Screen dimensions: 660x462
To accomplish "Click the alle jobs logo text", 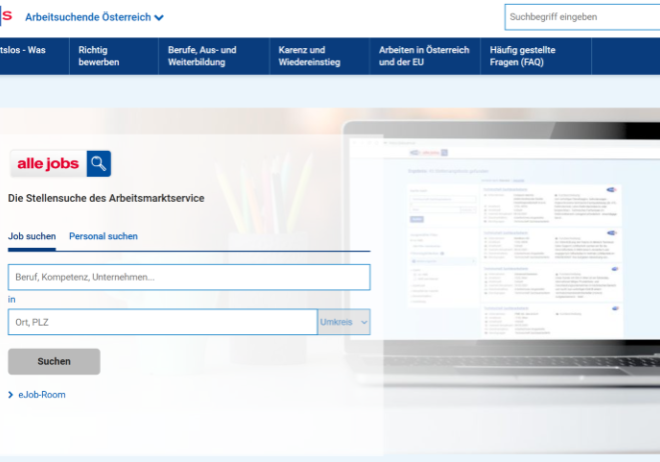I will click(x=48, y=164).
